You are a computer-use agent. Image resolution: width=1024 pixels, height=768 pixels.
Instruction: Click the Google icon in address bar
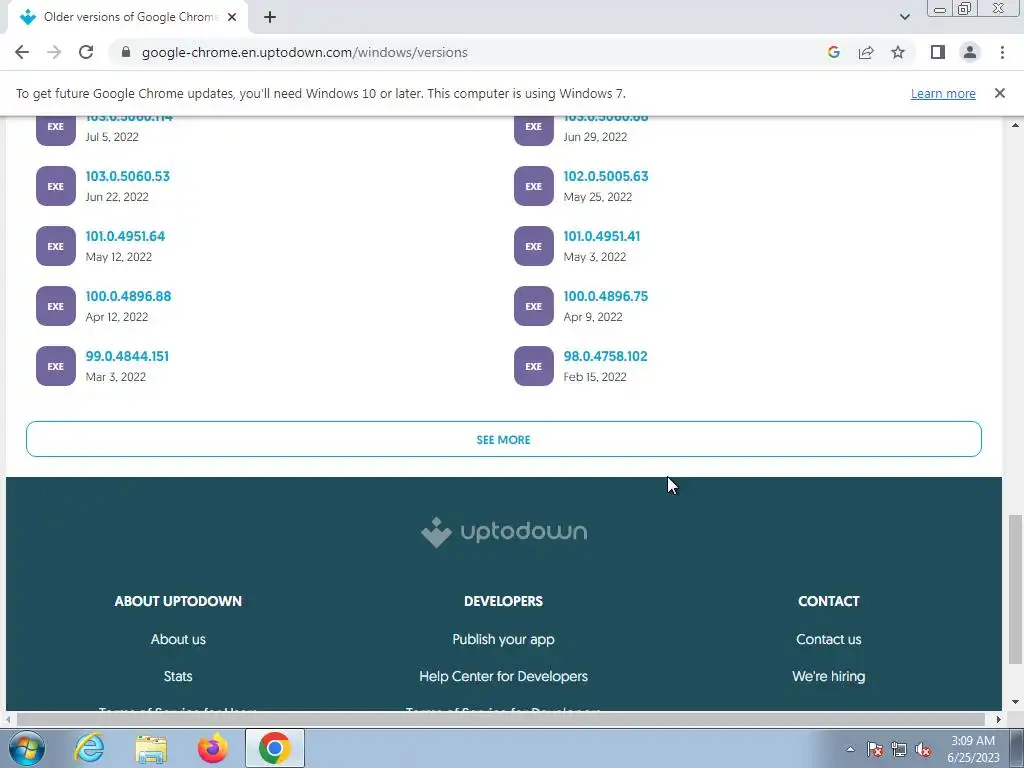(833, 52)
